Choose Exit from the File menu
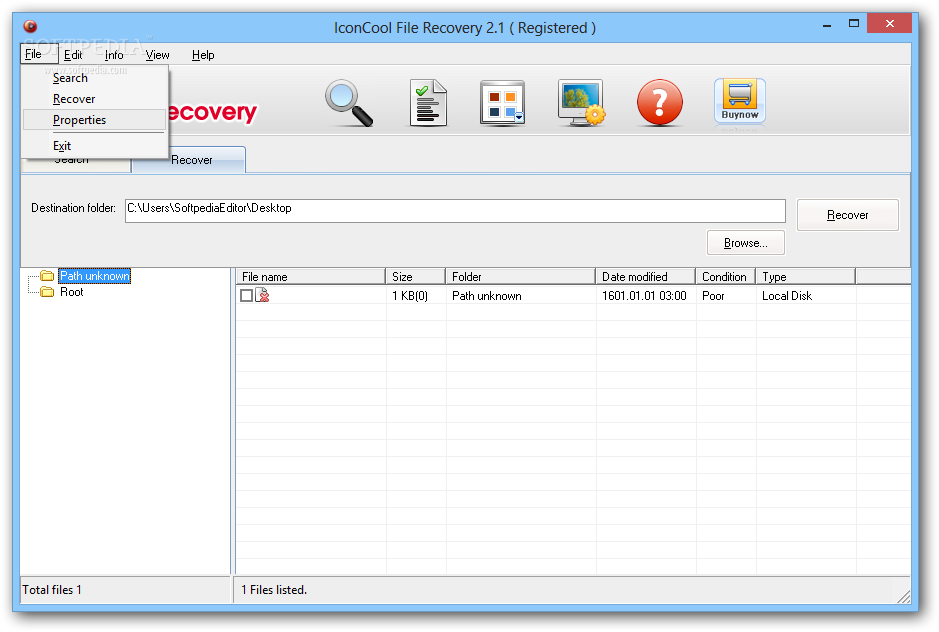 94,146
